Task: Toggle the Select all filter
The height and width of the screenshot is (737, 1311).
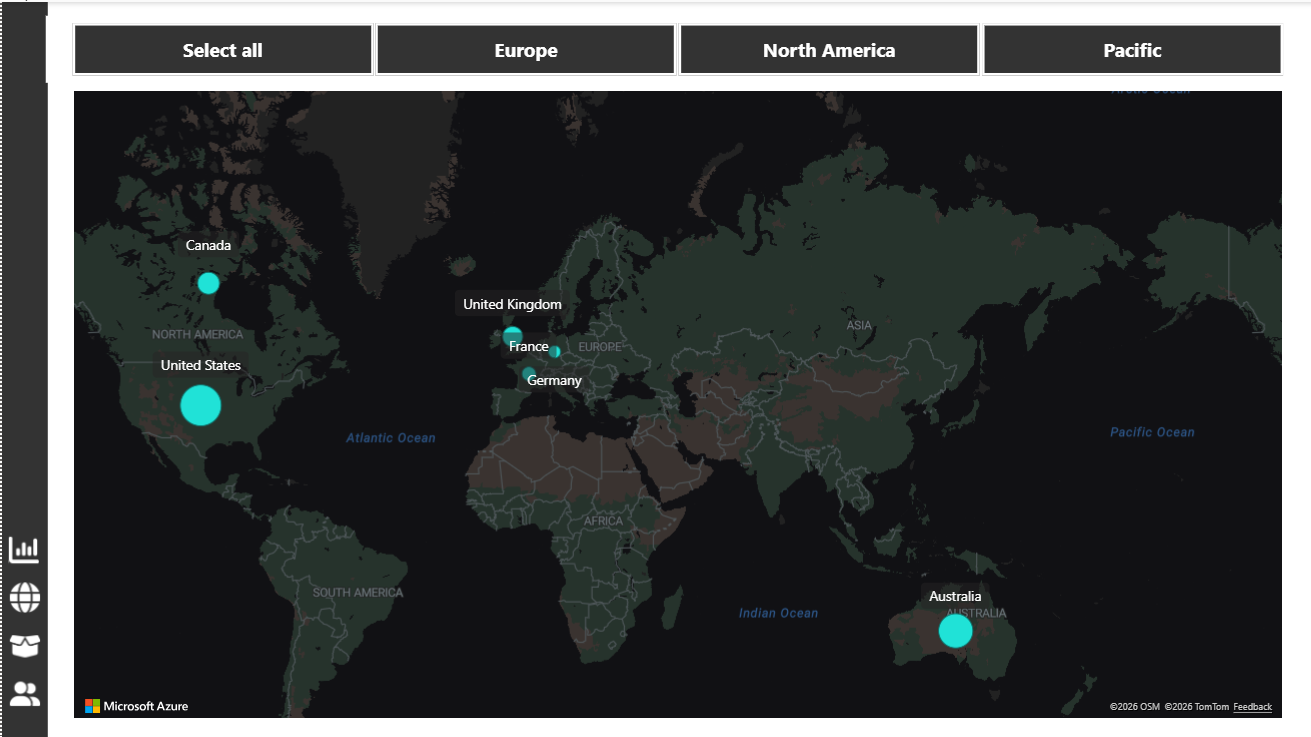Action: click(x=222, y=49)
